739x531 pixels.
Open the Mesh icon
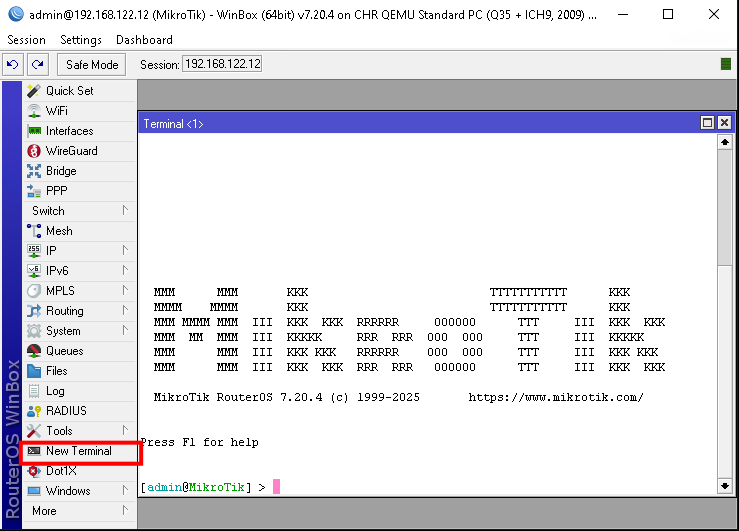34,231
